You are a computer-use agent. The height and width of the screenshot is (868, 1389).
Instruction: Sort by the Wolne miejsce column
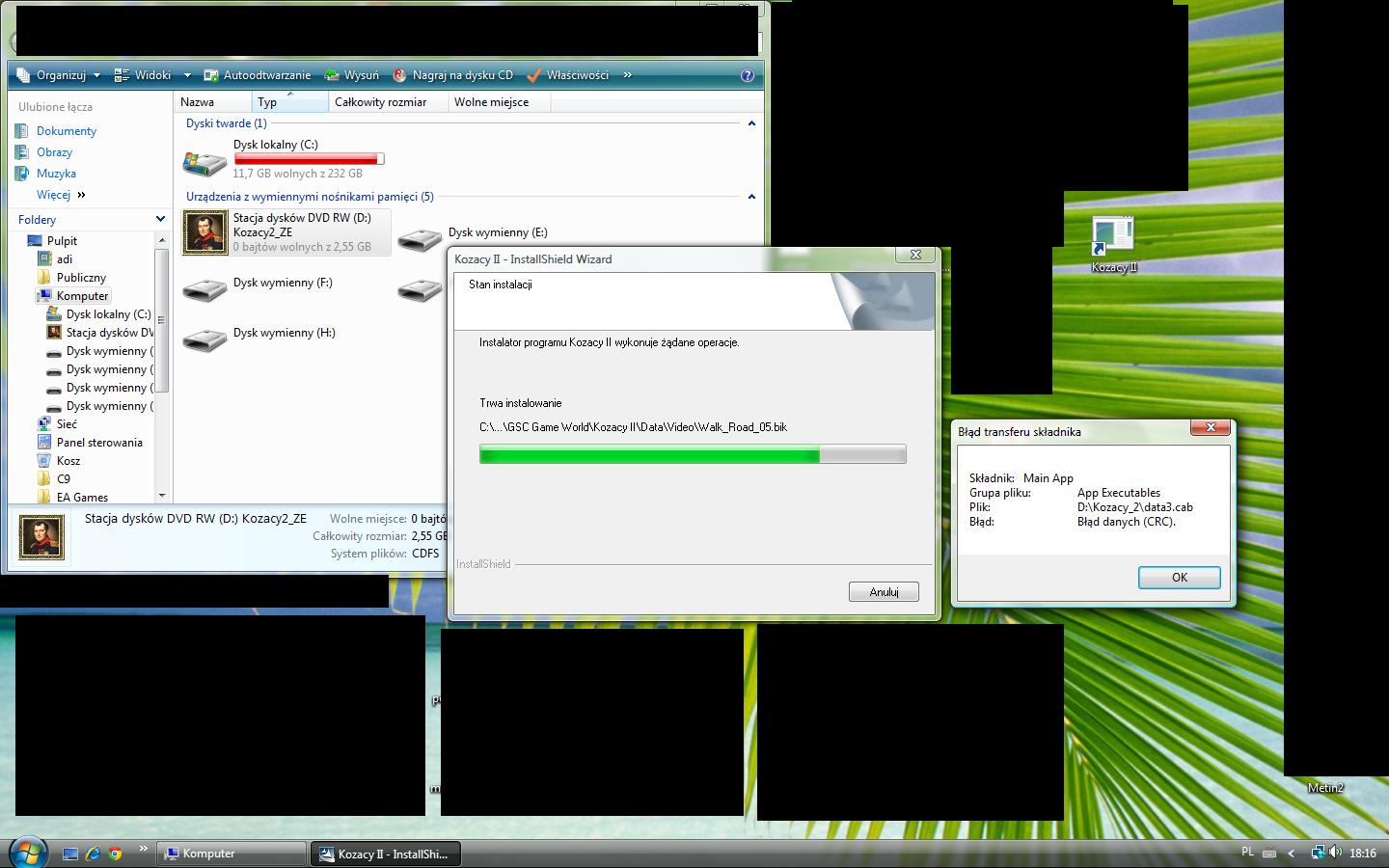[x=501, y=102]
